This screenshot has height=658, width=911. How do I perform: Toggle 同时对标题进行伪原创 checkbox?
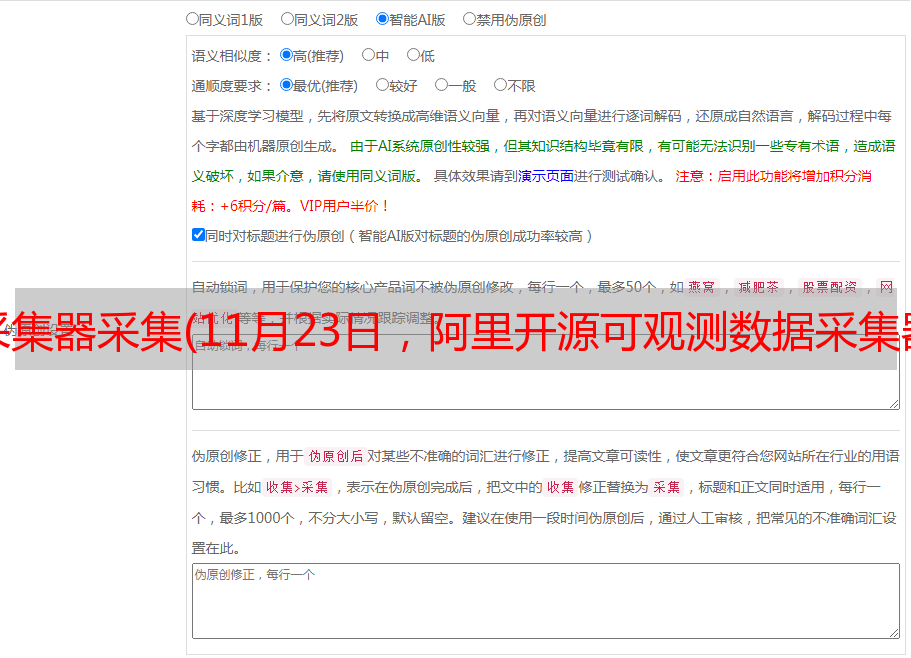(x=198, y=235)
